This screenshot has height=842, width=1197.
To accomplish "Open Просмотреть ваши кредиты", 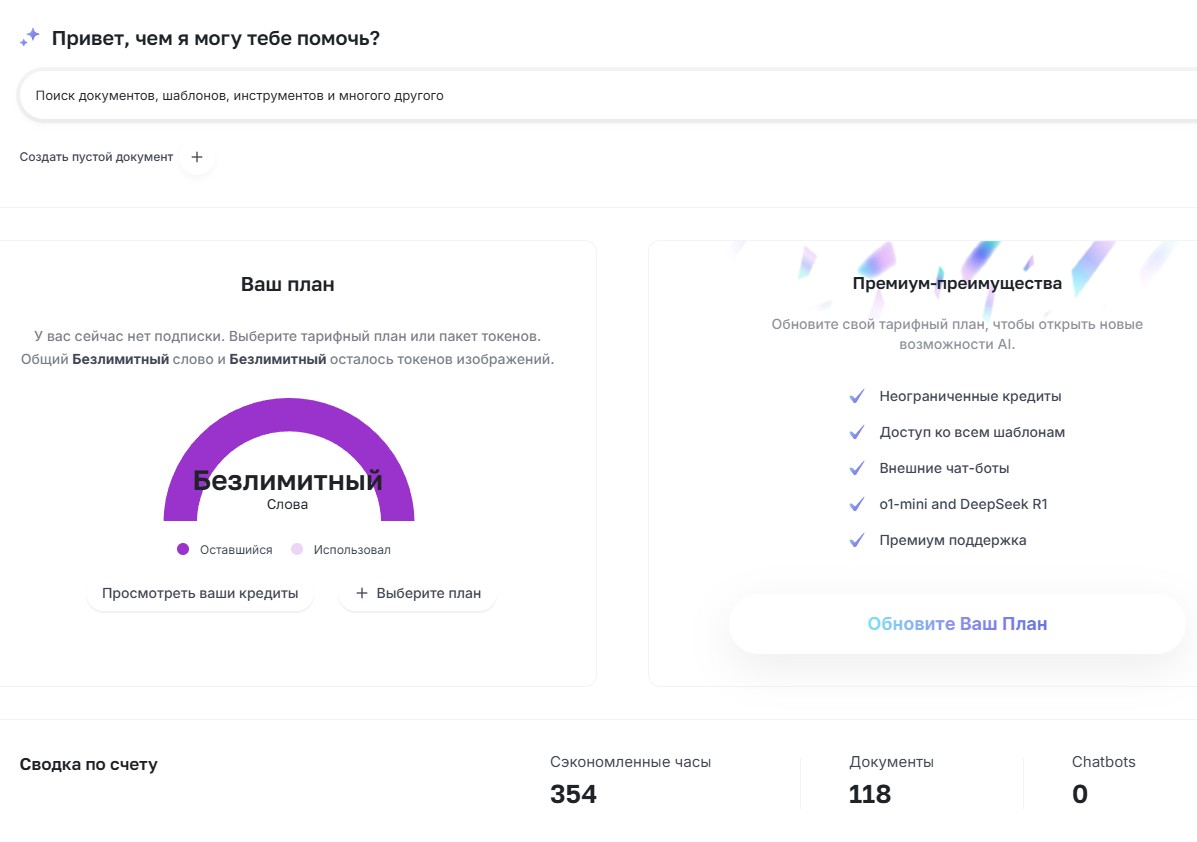I will 200,593.
